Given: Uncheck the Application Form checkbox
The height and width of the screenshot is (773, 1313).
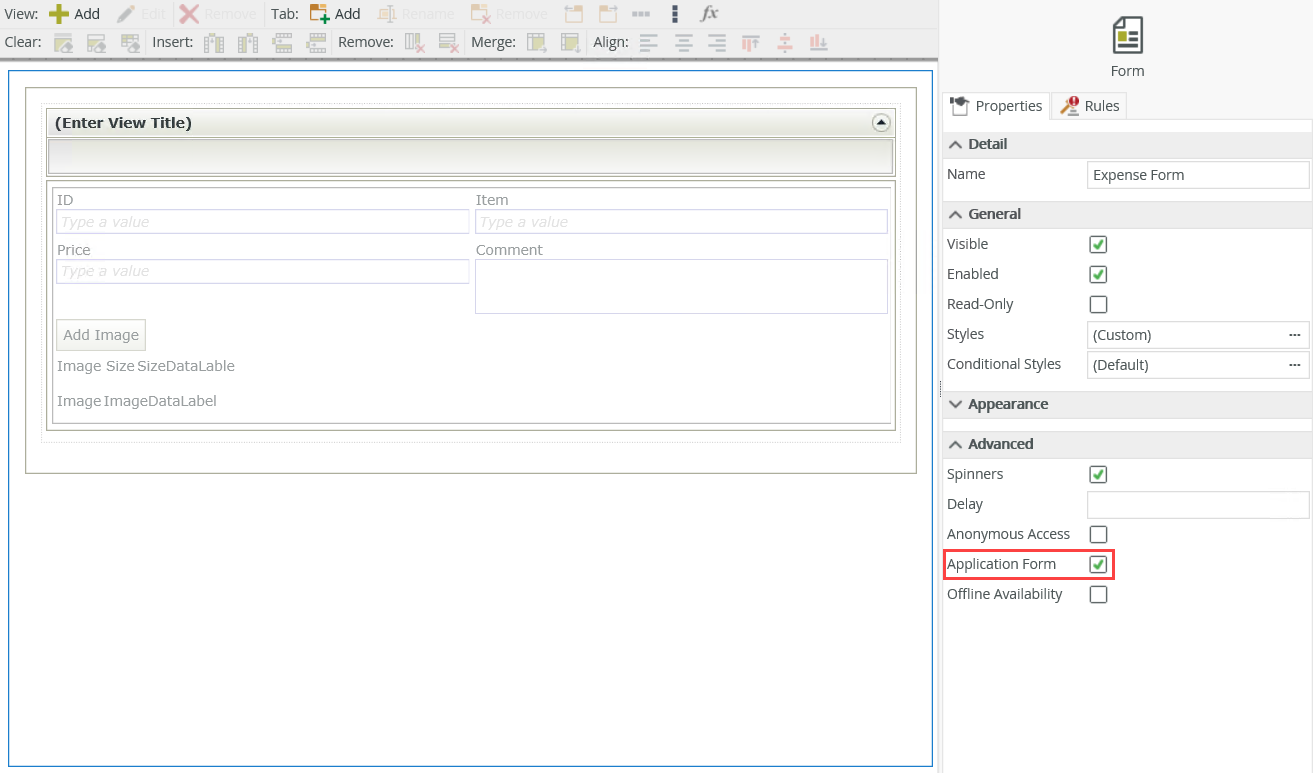Looking at the screenshot, I should [x=1098, y=564].
